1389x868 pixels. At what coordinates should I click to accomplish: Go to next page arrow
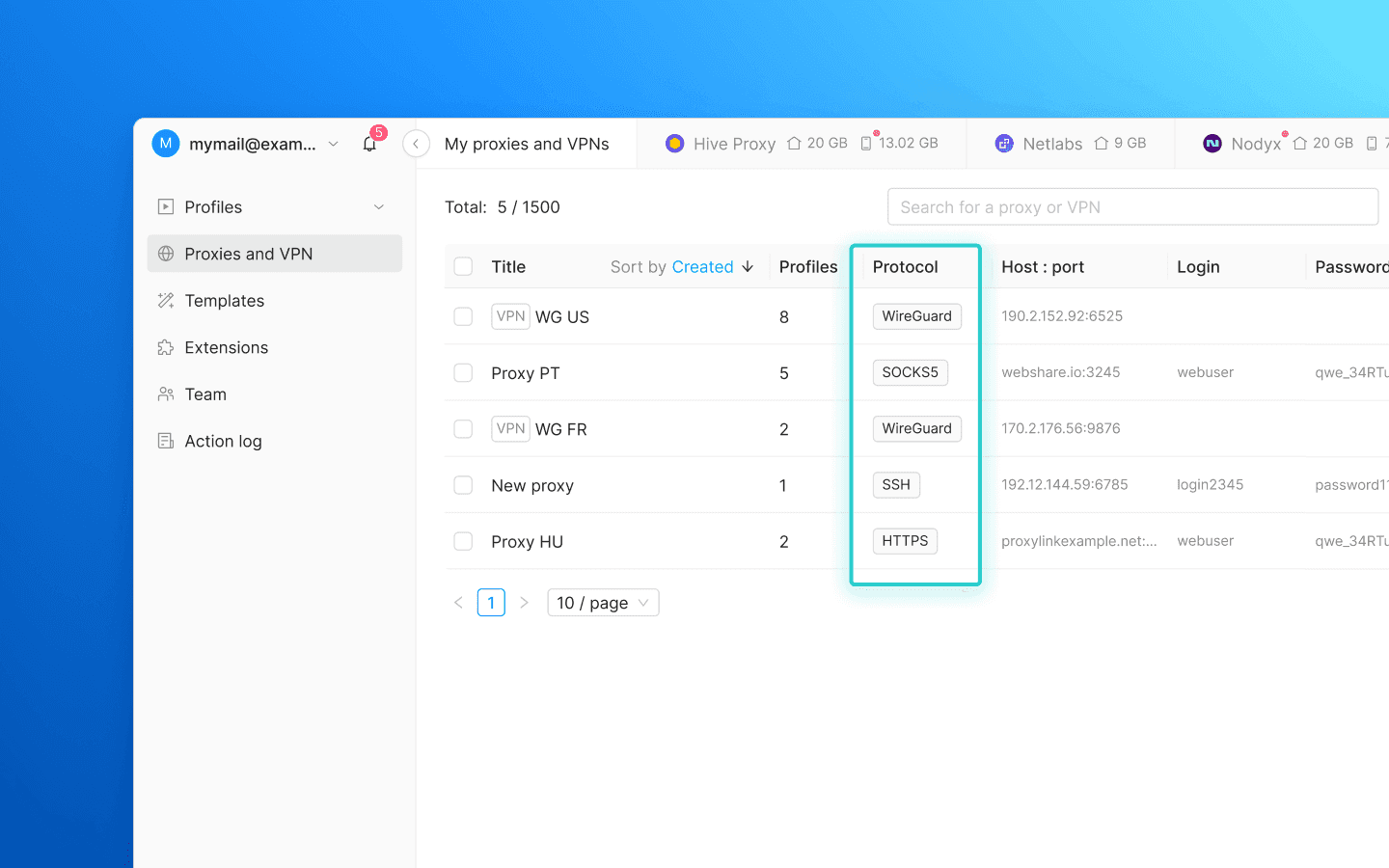[524, 603]
